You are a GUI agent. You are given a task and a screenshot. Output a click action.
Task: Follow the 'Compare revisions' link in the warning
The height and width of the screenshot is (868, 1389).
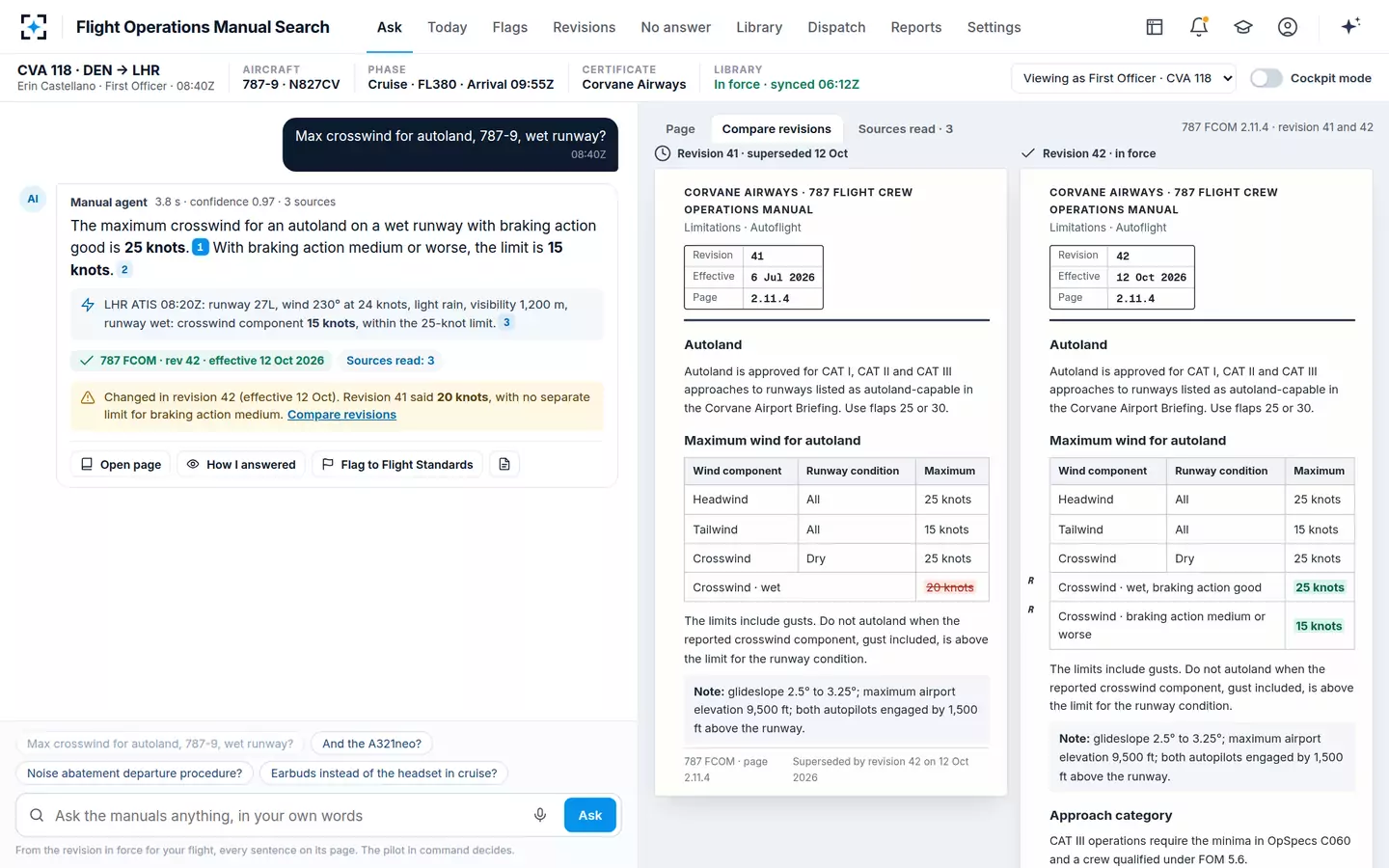coord(341,415)
